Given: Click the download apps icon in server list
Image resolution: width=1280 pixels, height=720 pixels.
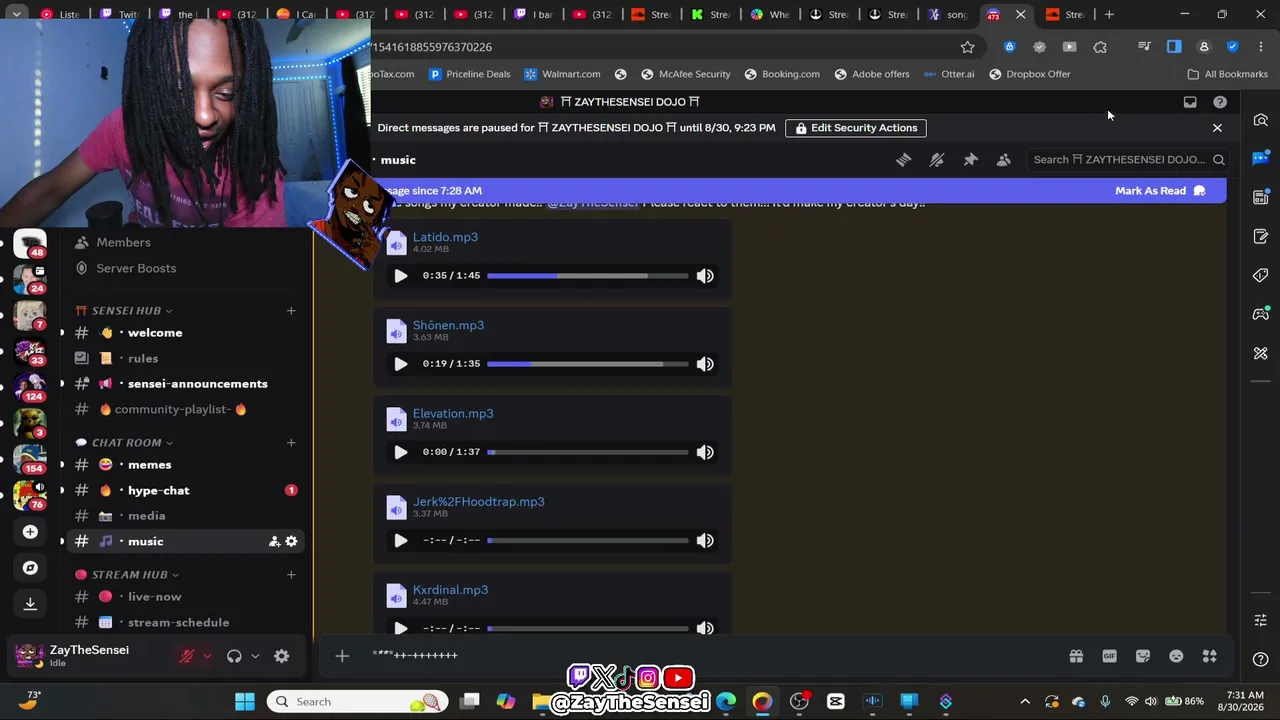Looking at the screenshot, I should click(30, 603).
